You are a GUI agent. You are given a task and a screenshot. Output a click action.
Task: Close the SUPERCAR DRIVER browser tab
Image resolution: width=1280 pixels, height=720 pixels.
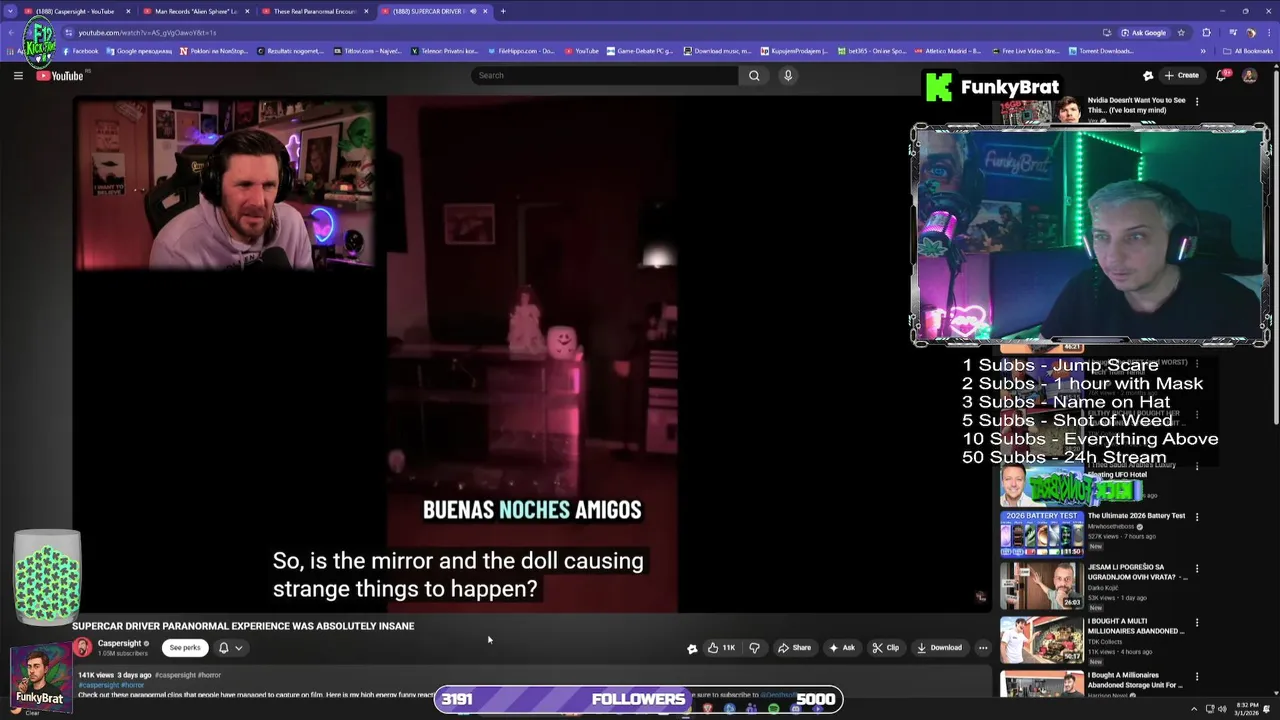click(x=485, y=11)
